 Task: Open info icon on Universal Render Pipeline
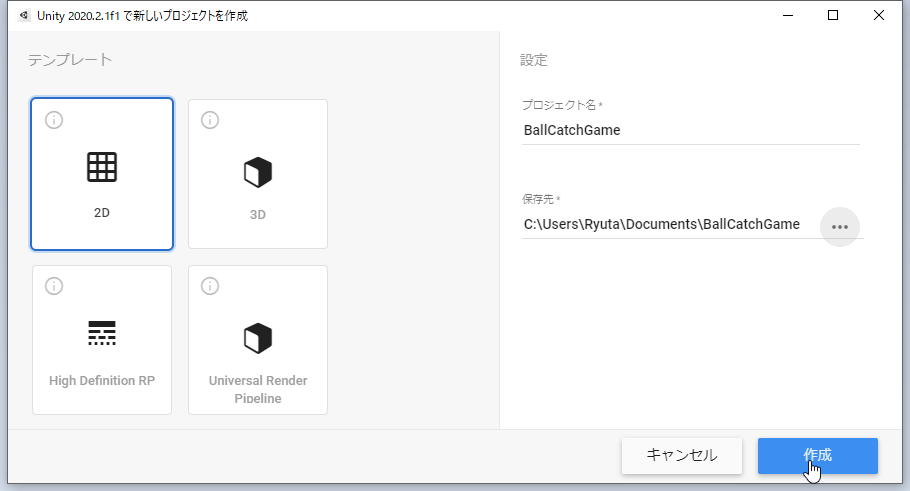210,286
